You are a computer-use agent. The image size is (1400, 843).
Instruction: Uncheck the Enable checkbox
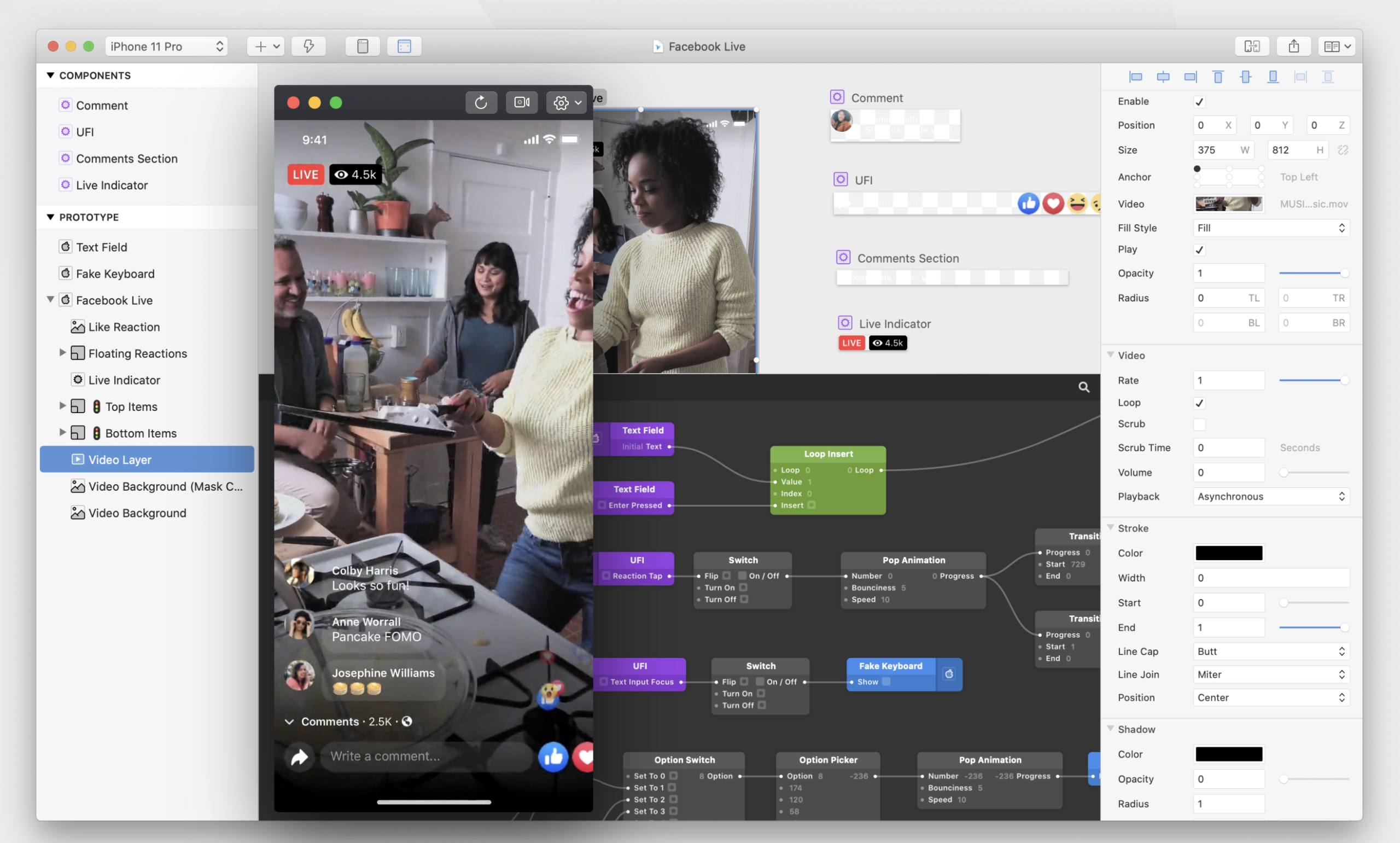coord(1199,102)
